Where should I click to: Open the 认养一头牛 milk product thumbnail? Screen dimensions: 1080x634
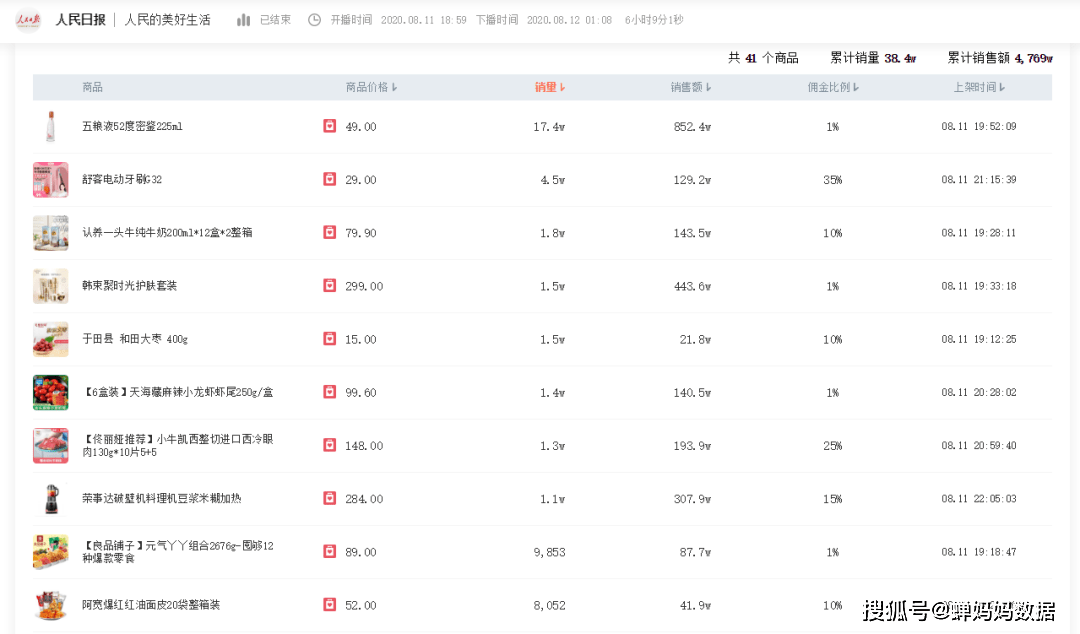click(x=50, y=233)
